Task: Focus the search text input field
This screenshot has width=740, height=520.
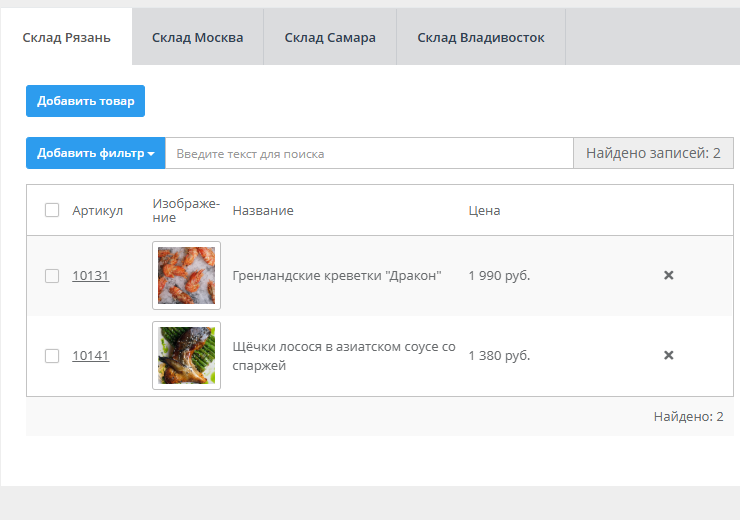Action: pyautogui.click(x=368, y=153)
